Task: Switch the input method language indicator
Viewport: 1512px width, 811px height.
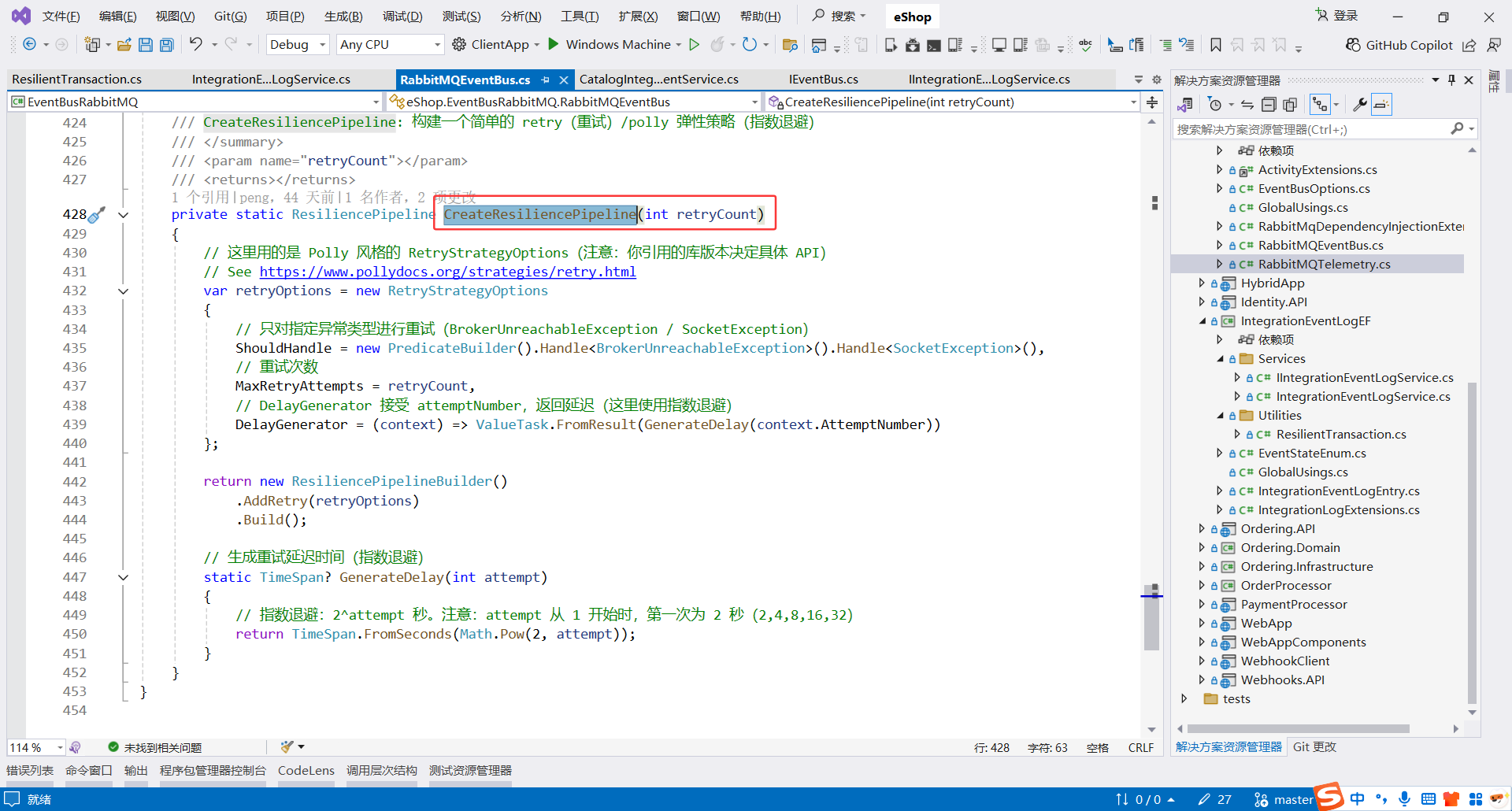Action: click(1357, 798)
